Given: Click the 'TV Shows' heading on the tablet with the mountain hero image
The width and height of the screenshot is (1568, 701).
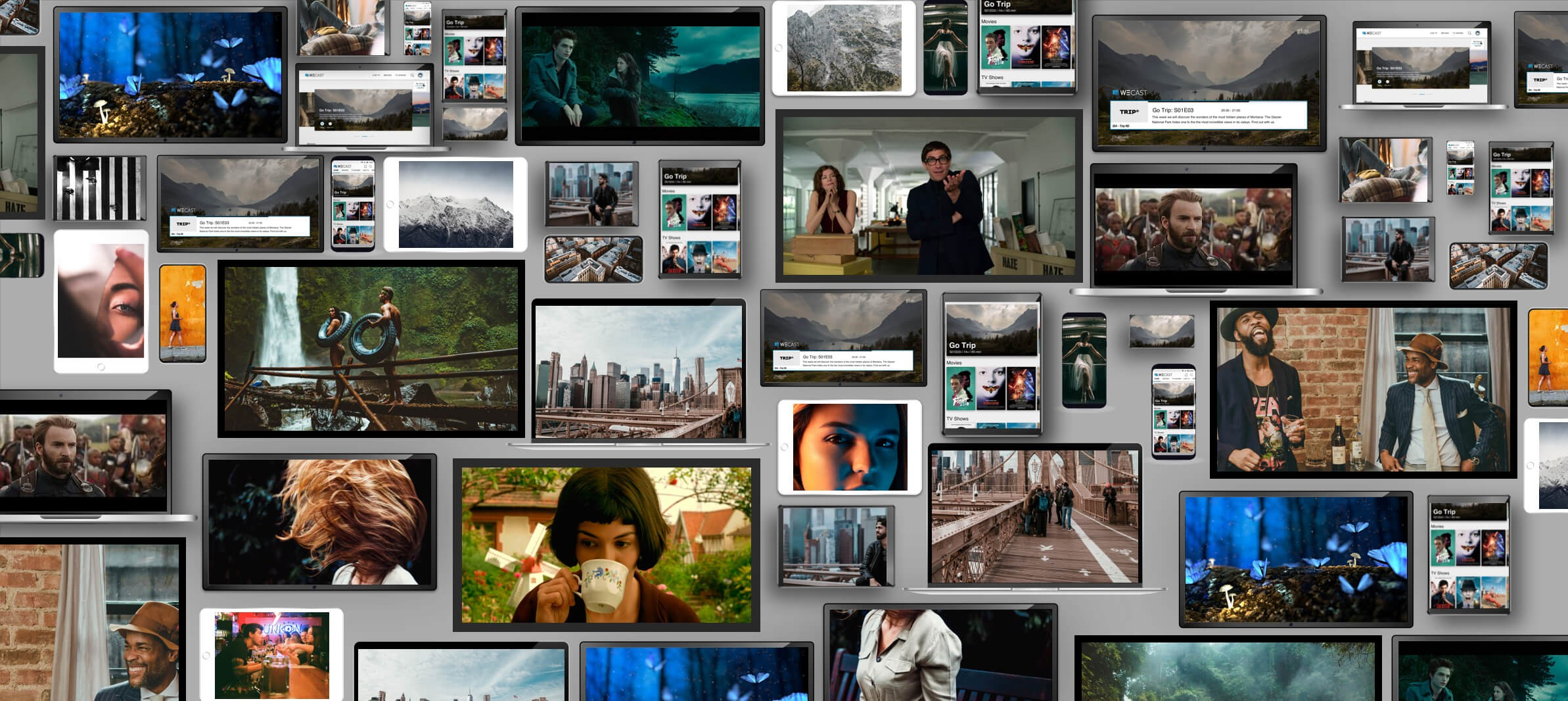Looking at the screenshot, I should [x=957, y=418].
